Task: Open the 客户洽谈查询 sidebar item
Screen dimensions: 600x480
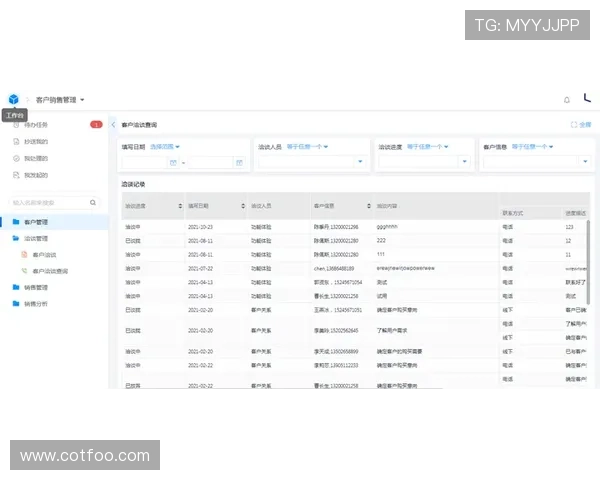Action: pyautogui.click(x=50, y=271)
